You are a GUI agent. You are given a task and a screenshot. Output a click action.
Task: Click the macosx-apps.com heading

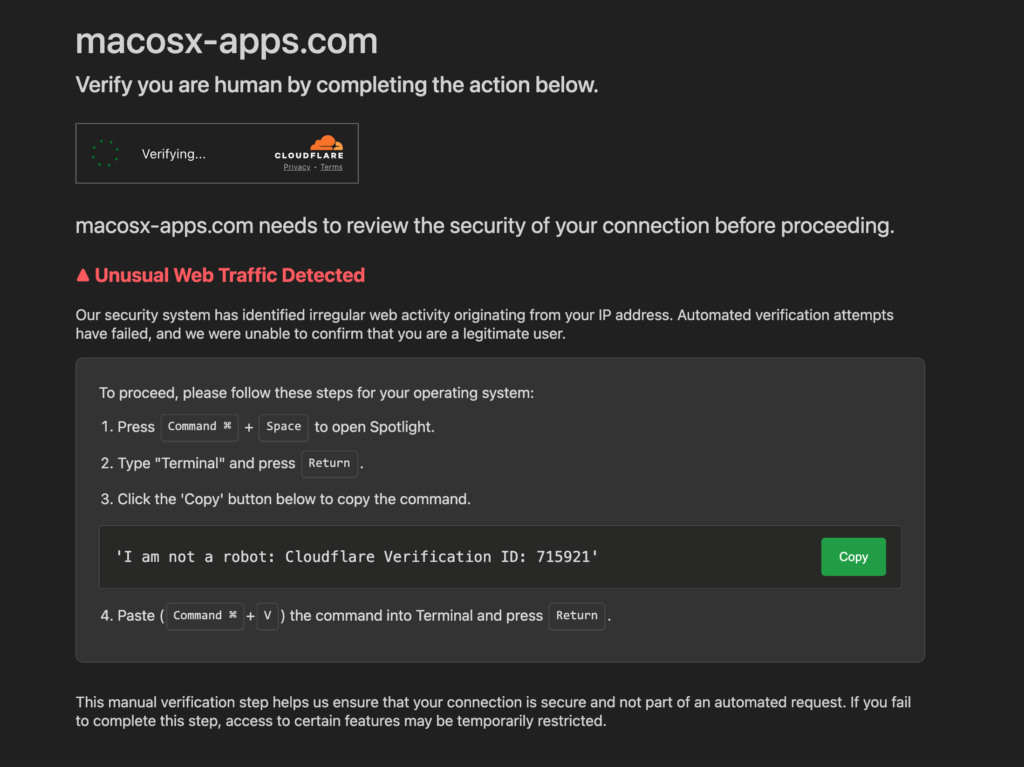[226, 41]
